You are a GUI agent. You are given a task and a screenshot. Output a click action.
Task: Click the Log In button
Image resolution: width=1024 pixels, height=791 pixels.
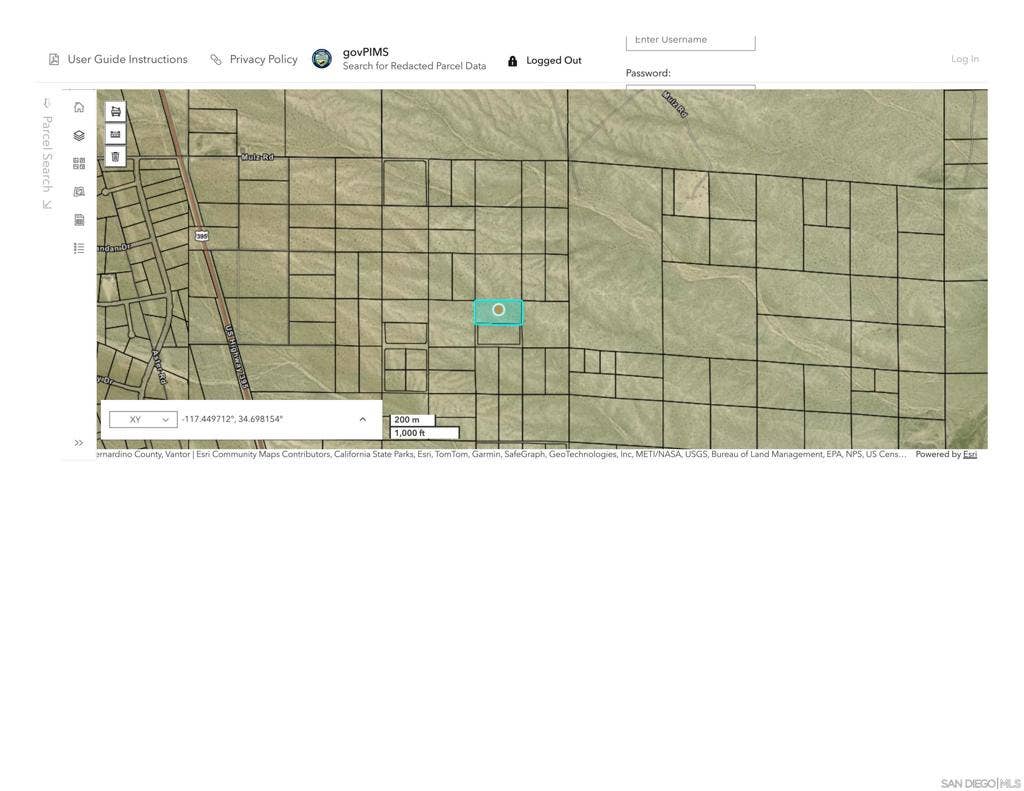[x=965, y=59]
